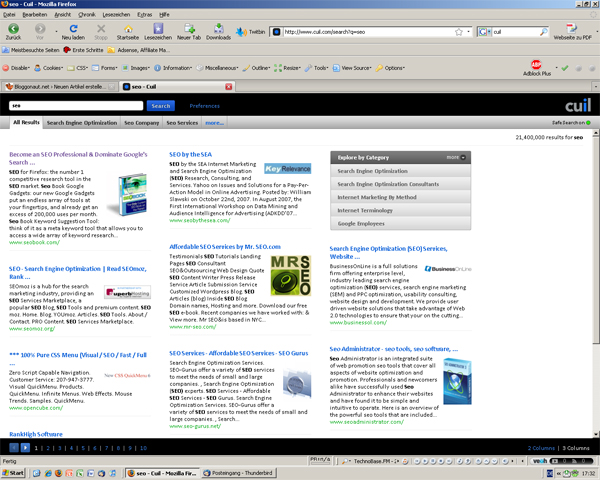Screen dimensions: 600x480
Task: Open the Adblock Plus icon
Action: point(536,65)
